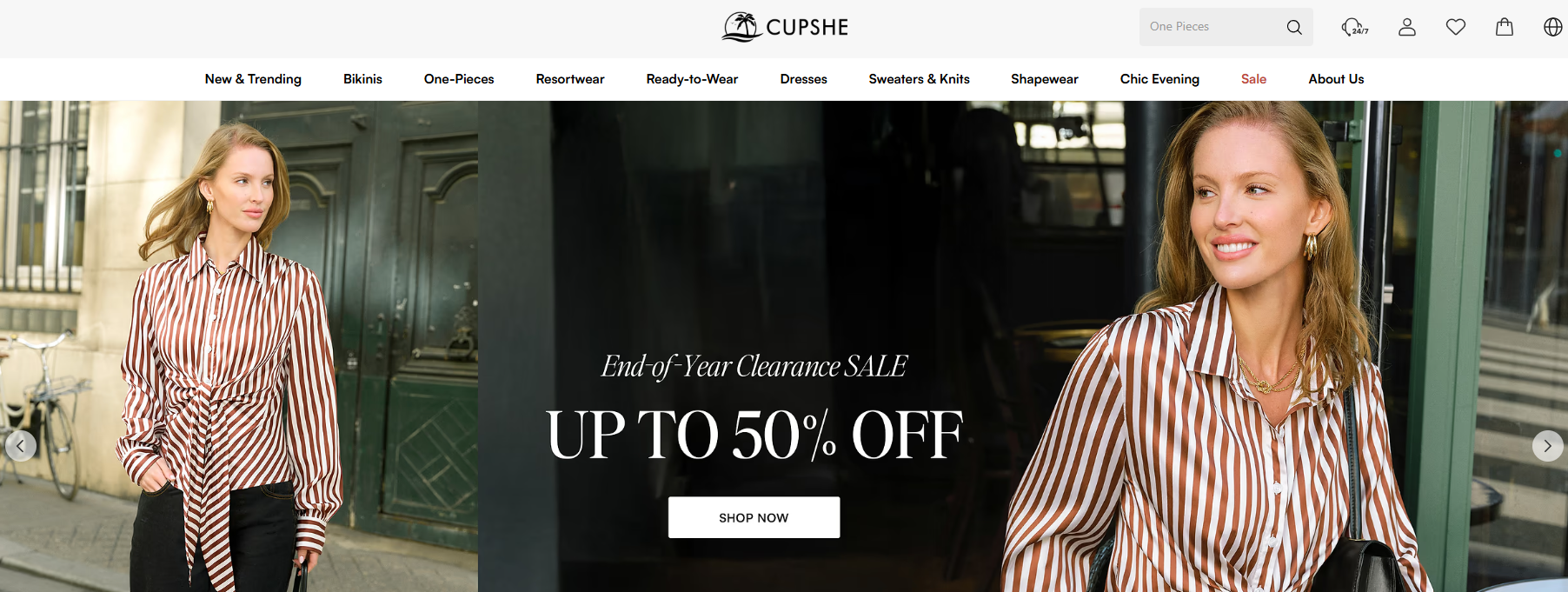
Task: Open the New & Trending menu
Action: 253,79
